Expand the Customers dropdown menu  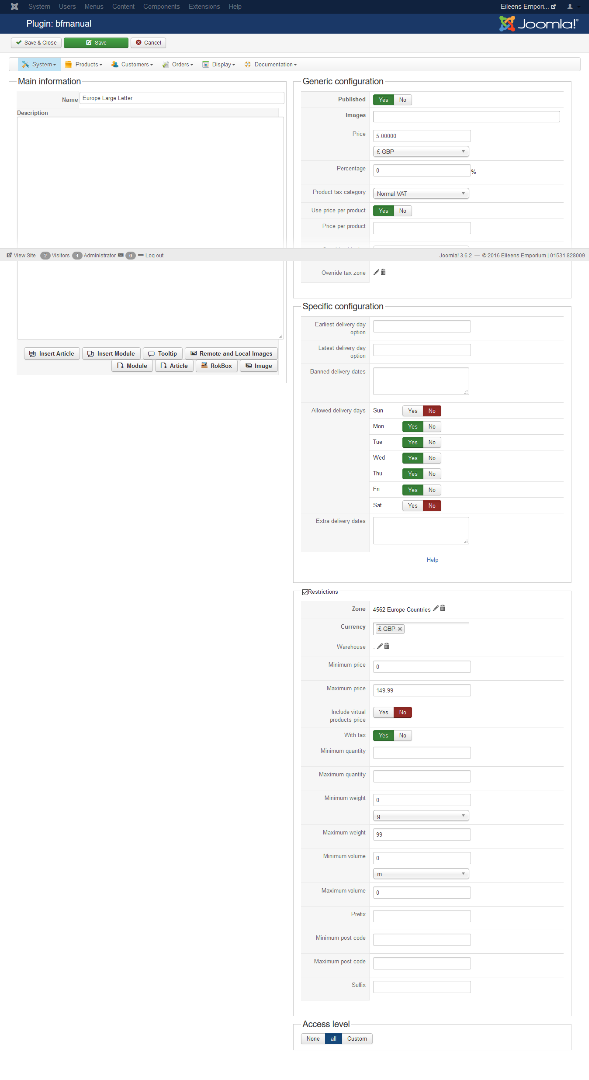coord(132,64)
